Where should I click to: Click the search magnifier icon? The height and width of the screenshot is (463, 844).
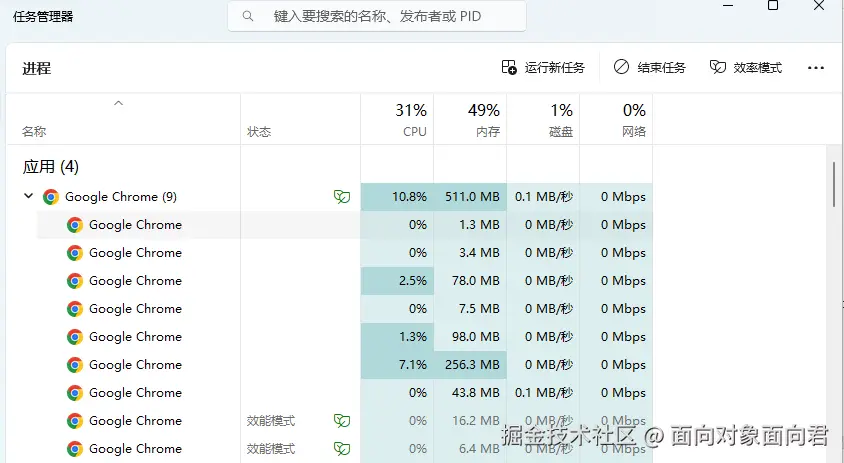pos(248,16)
